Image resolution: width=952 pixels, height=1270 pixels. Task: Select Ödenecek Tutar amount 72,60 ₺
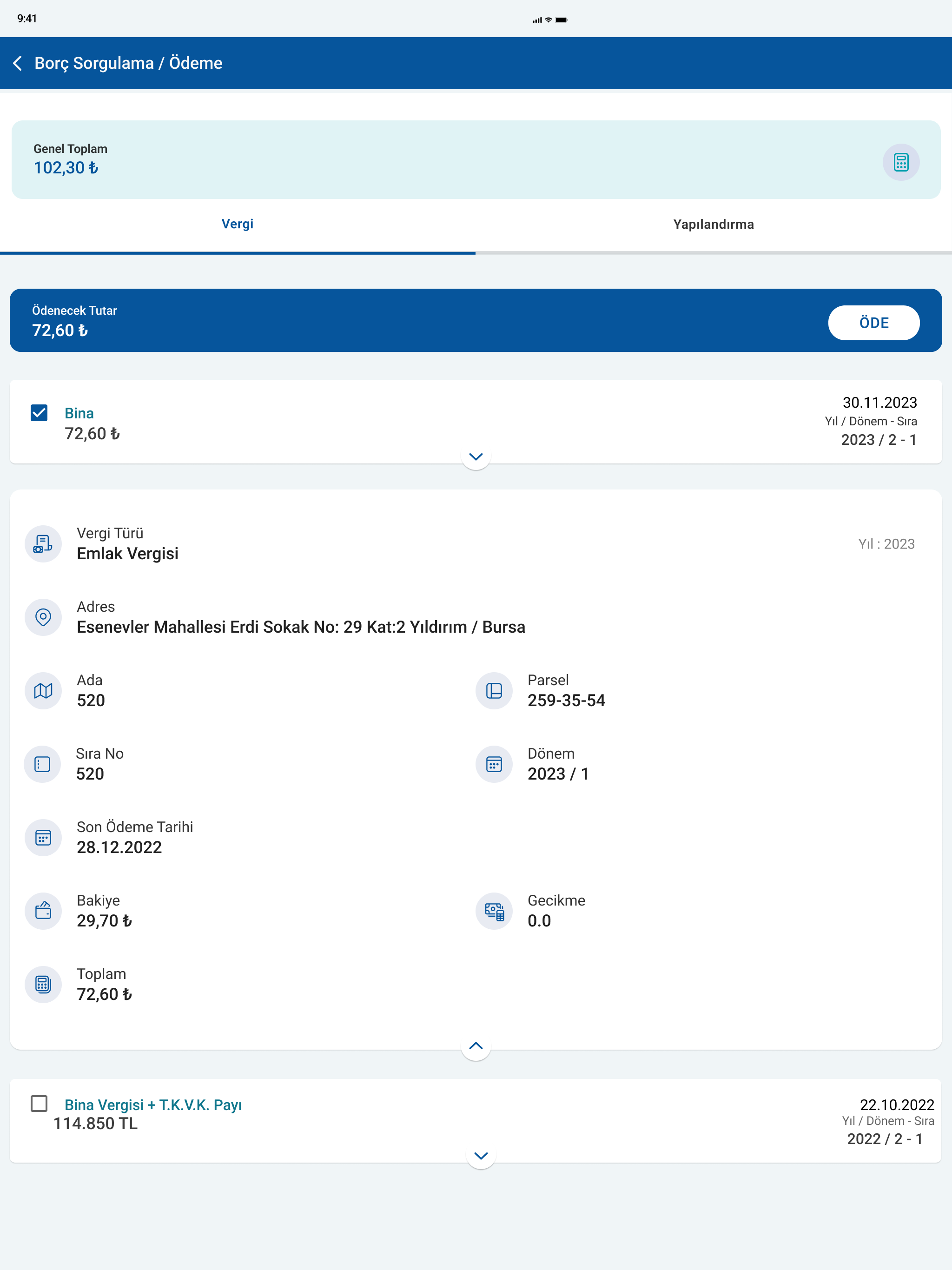[x=60, y=331]
